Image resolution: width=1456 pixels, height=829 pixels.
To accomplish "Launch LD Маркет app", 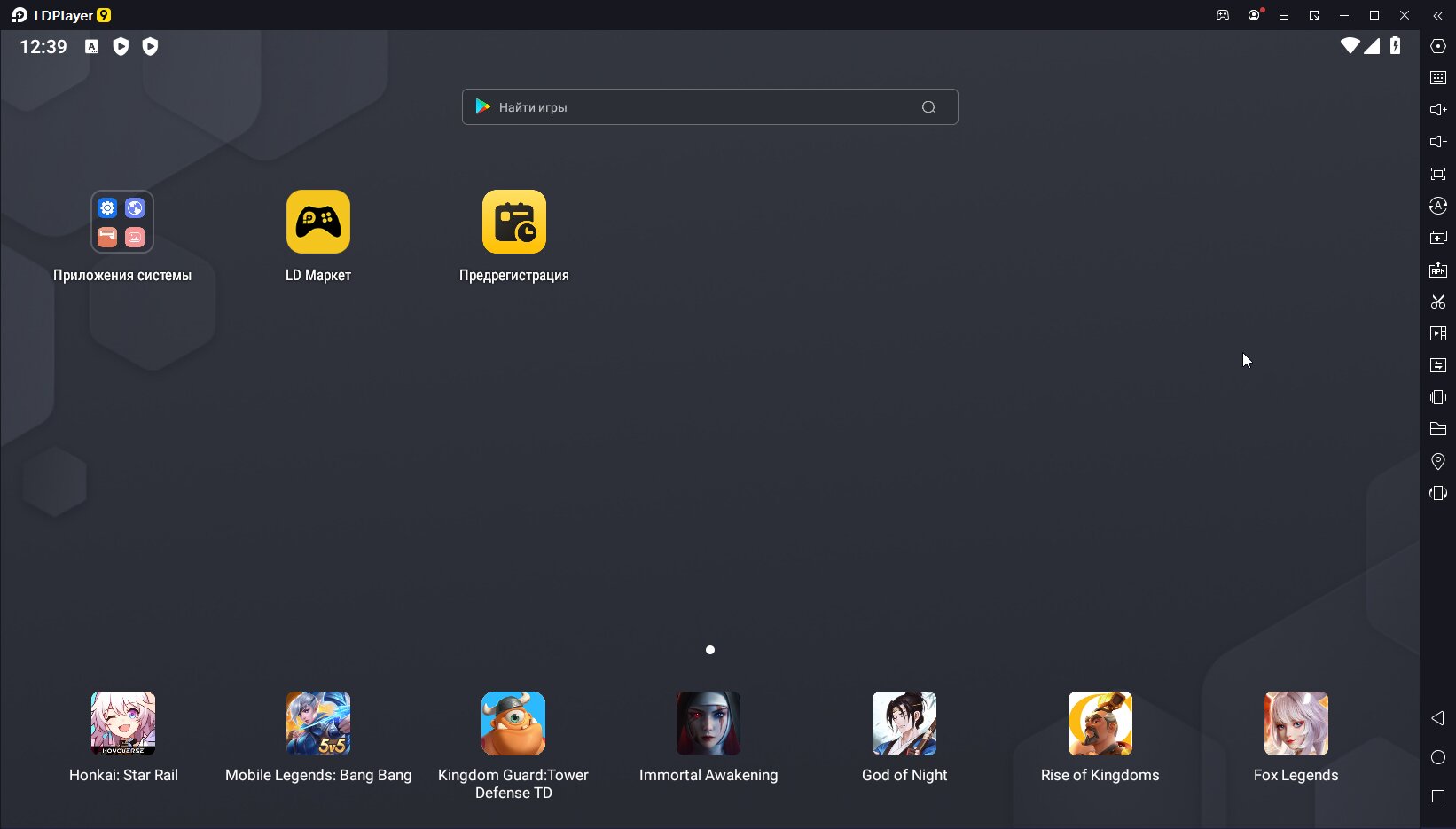I will point(318,222).
